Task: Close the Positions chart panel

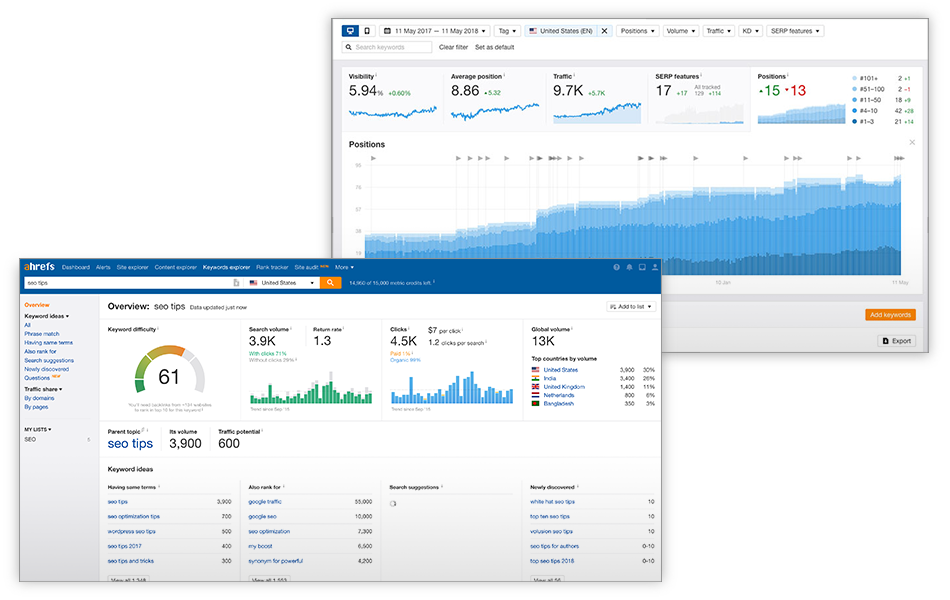Action: pos(912,142)
